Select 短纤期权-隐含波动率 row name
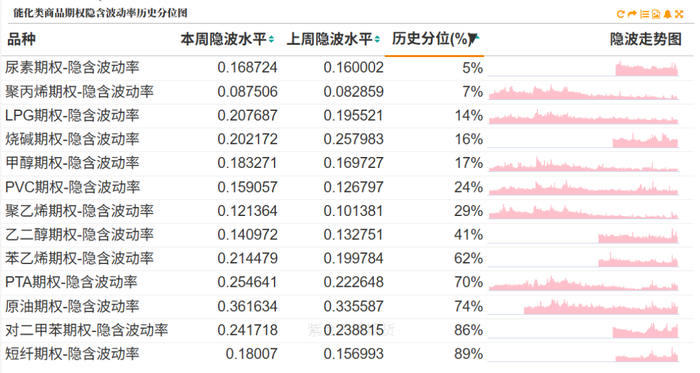This screenshot has width=700, height=373. (x=72, y=354)
